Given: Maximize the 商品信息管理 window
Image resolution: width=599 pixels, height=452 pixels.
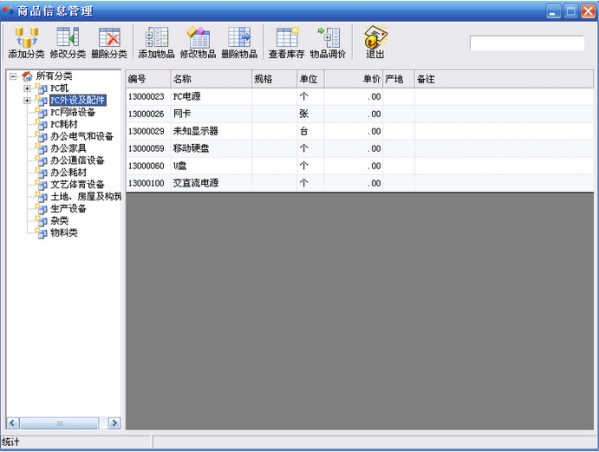Looking at the screenshot, I should point(571,11).
